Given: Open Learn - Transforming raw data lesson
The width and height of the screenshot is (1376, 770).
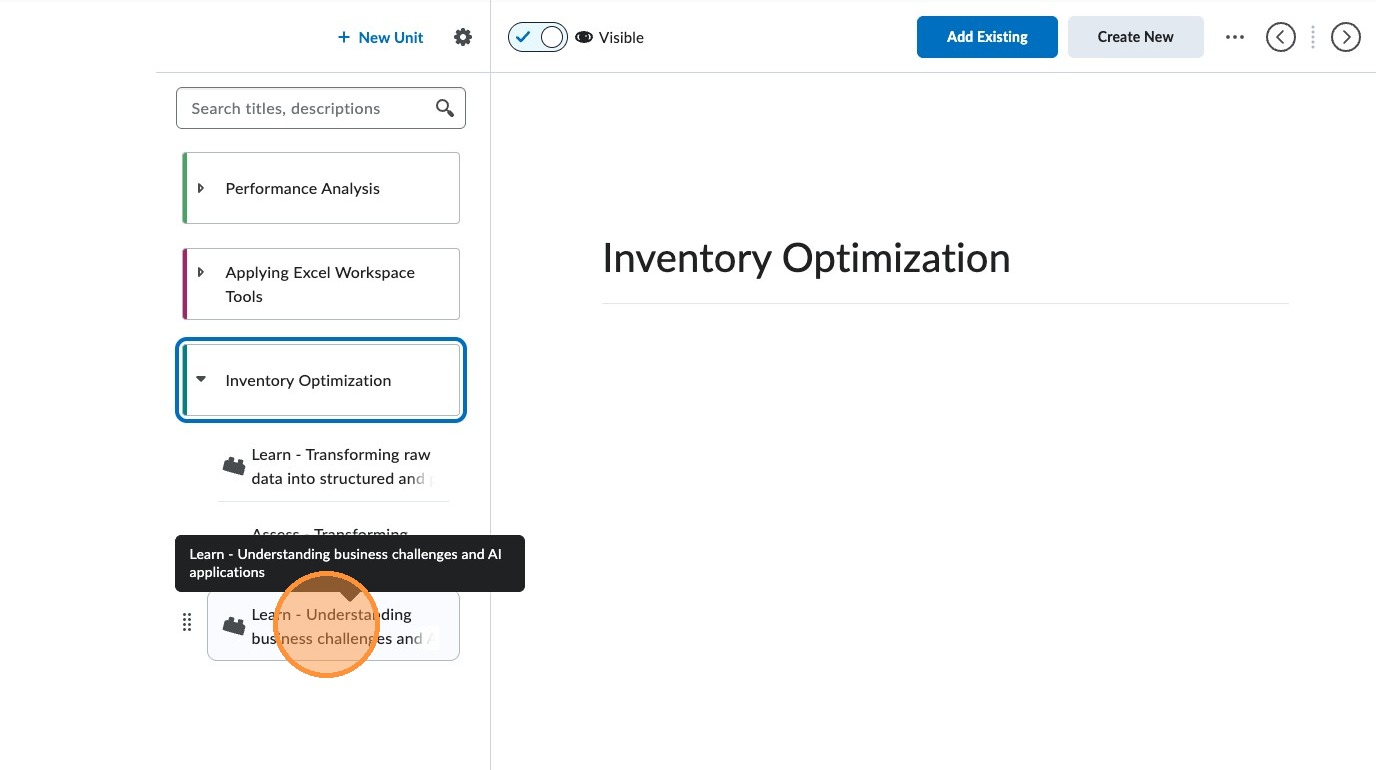Looking at the screenshot, I should coord(340,466).
